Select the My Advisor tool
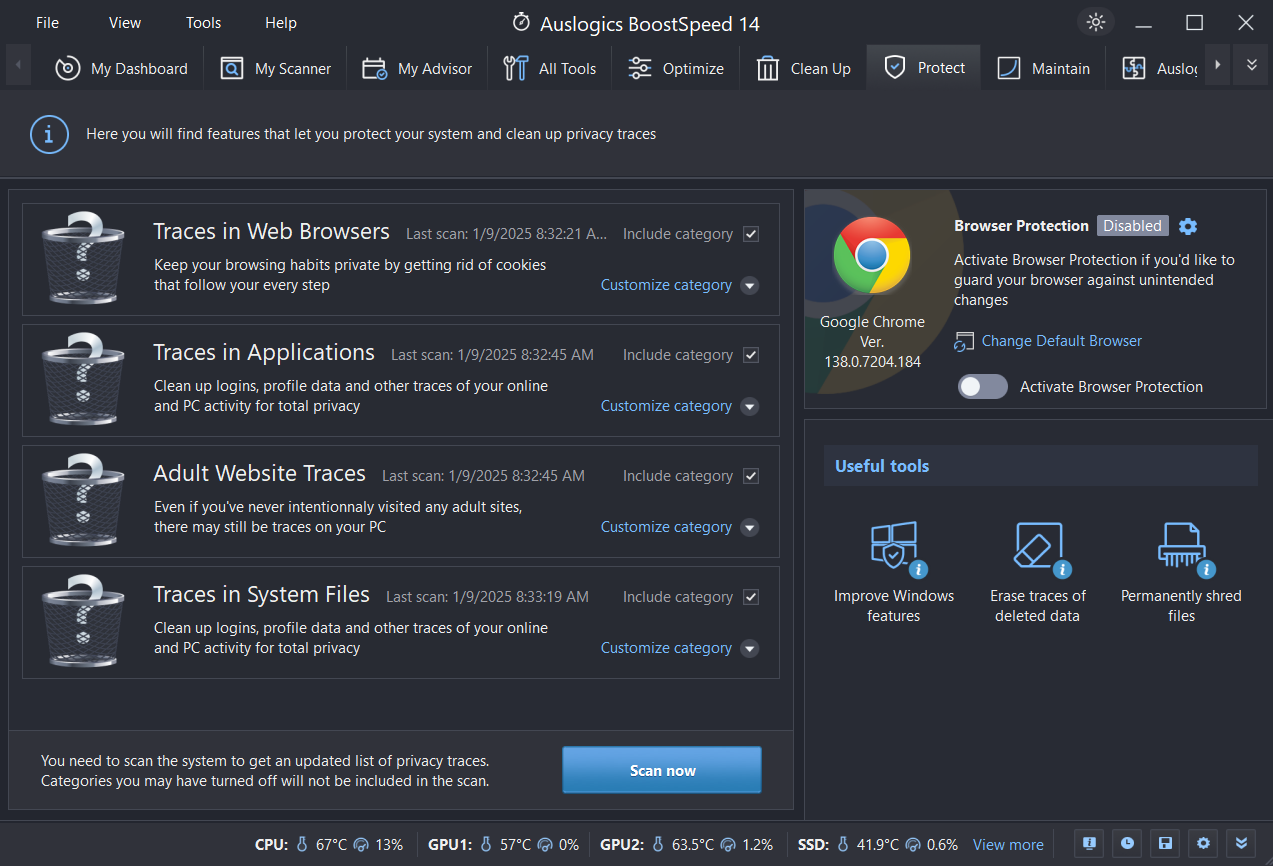Image resolution: width=1273 pixels, height=866 pixels. click(416, 68)
